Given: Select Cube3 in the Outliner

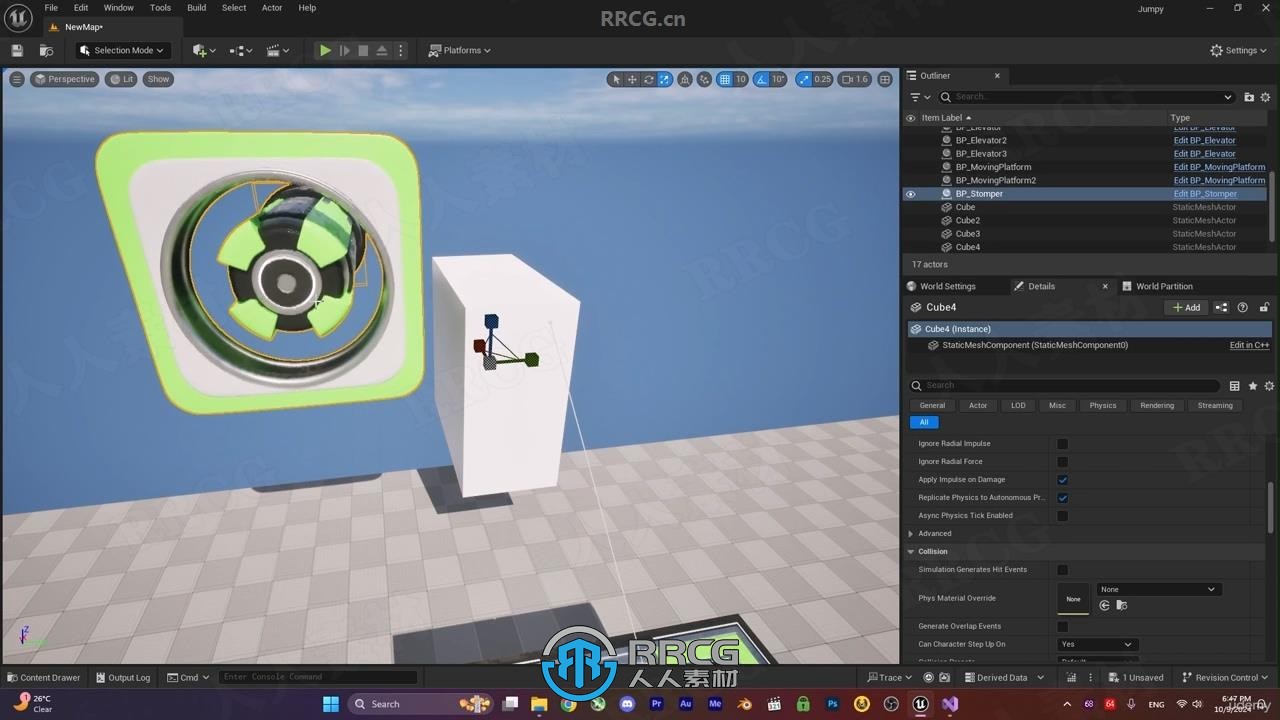Looking at the screenshot, I should pos(967,234).
